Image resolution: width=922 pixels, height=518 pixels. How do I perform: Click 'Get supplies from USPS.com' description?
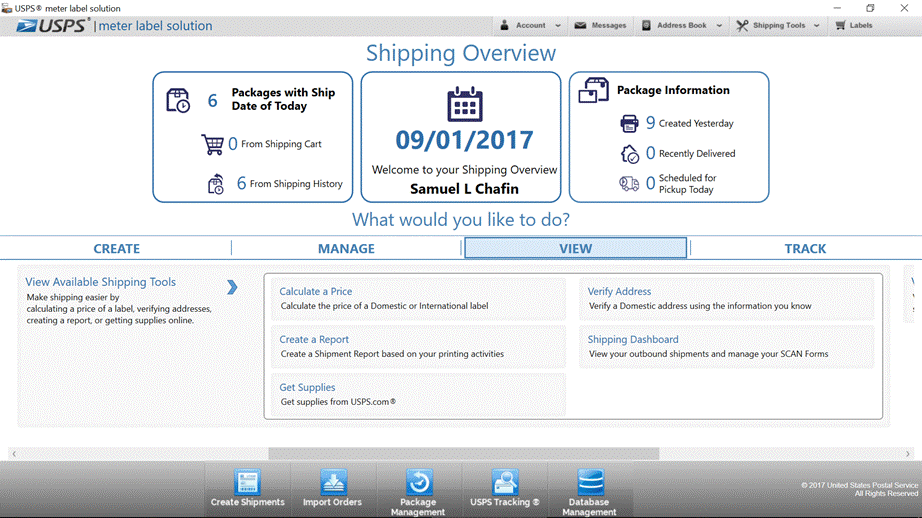(x=338, y=402)
